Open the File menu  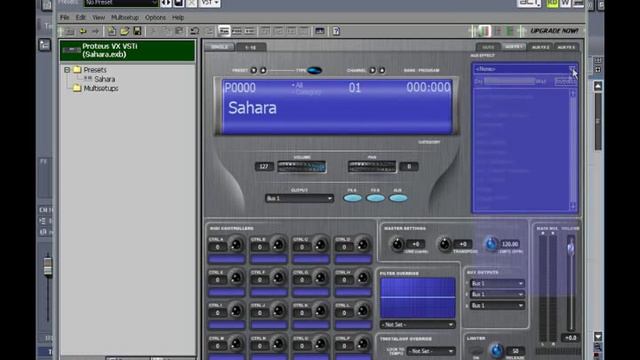(64, 18)
